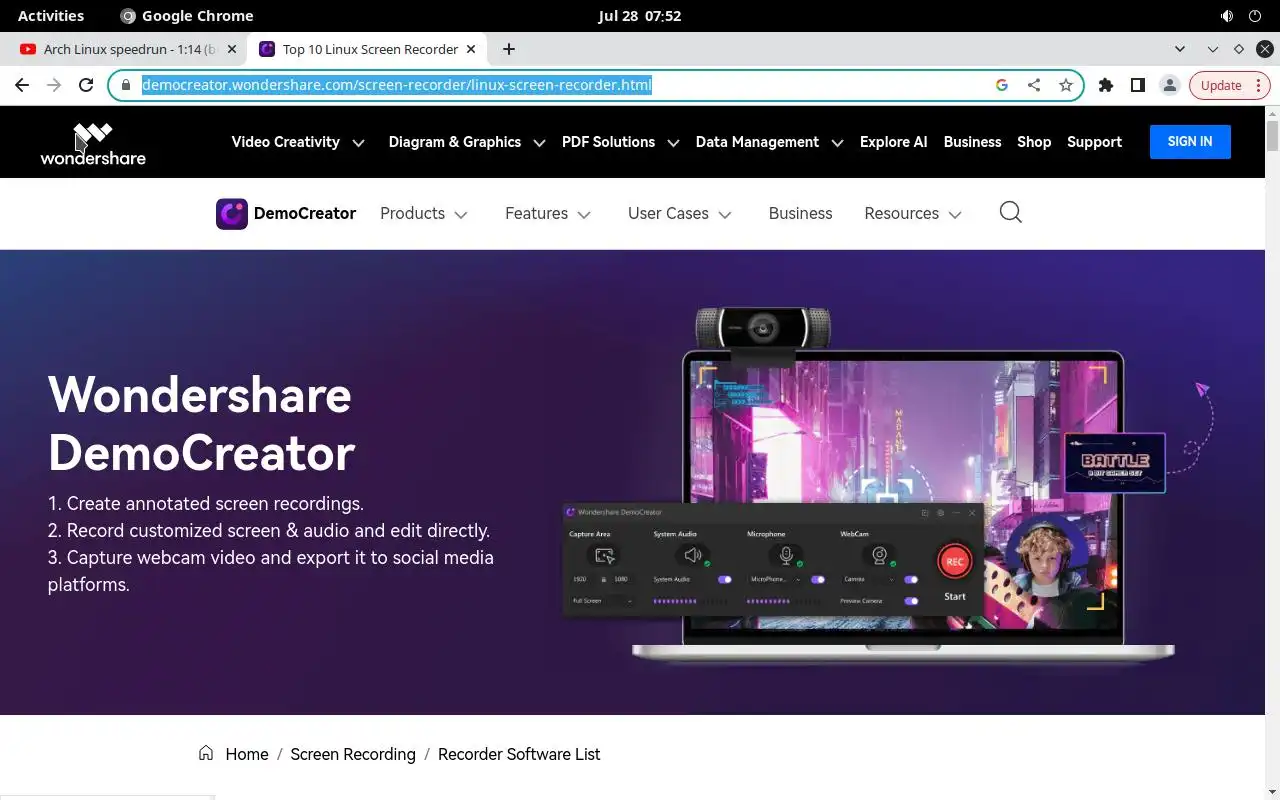Open the DemoCreator Business link

point(800,213)
